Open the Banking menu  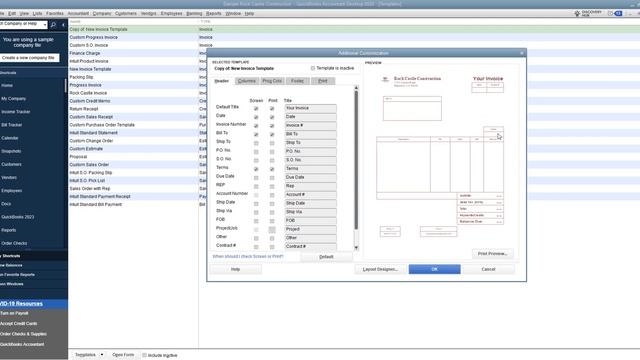click(x=194, y=13)
